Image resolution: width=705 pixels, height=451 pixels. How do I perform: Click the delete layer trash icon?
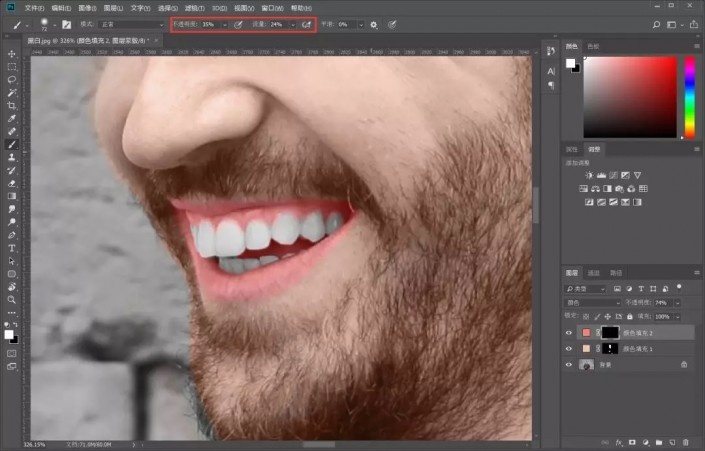(687, 440)
